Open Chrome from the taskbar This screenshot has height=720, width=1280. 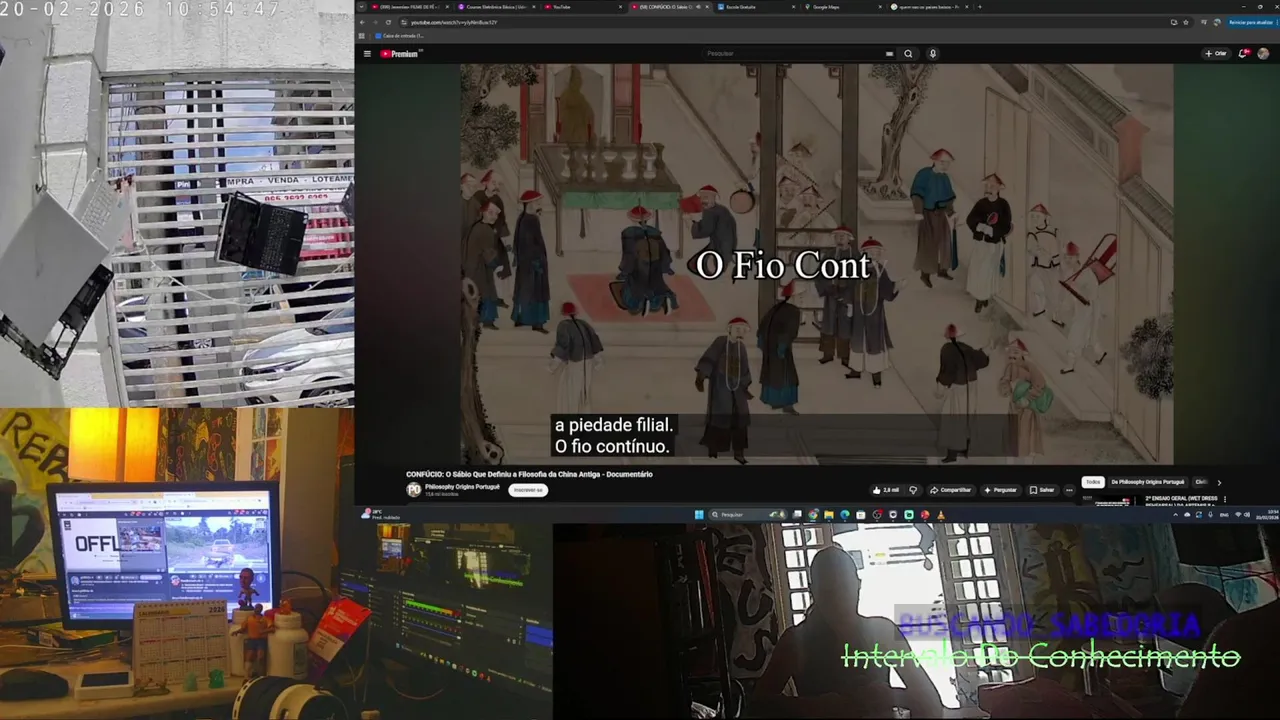pos(813,515)
